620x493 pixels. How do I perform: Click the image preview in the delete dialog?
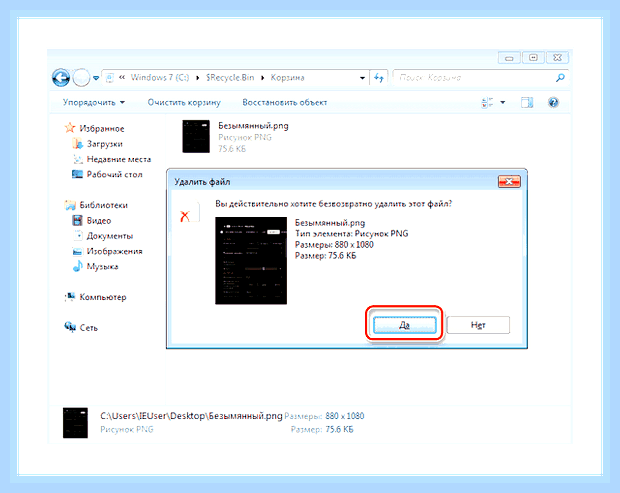click(251, 261)
